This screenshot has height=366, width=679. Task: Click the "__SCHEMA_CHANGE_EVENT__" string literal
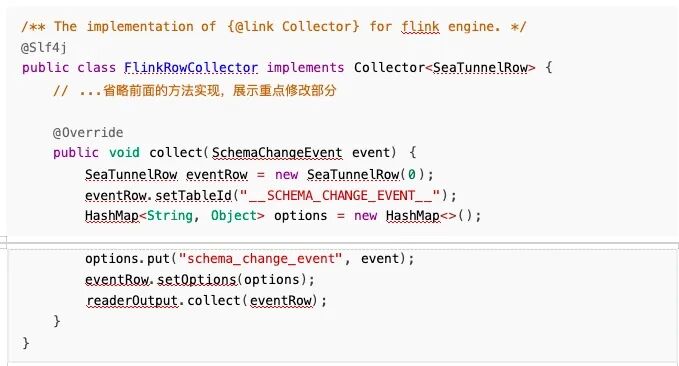click(340, 195)
